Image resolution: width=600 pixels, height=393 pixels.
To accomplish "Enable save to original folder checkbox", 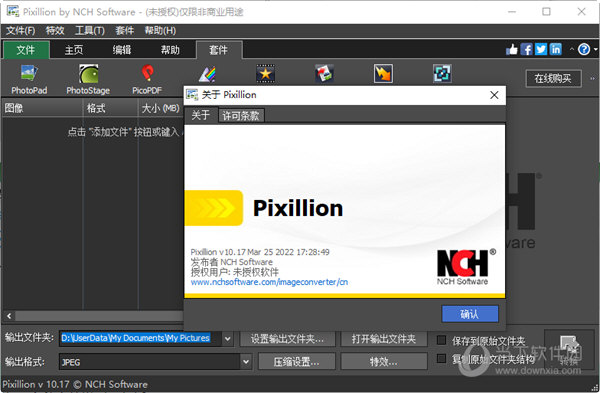I will 442,340.
